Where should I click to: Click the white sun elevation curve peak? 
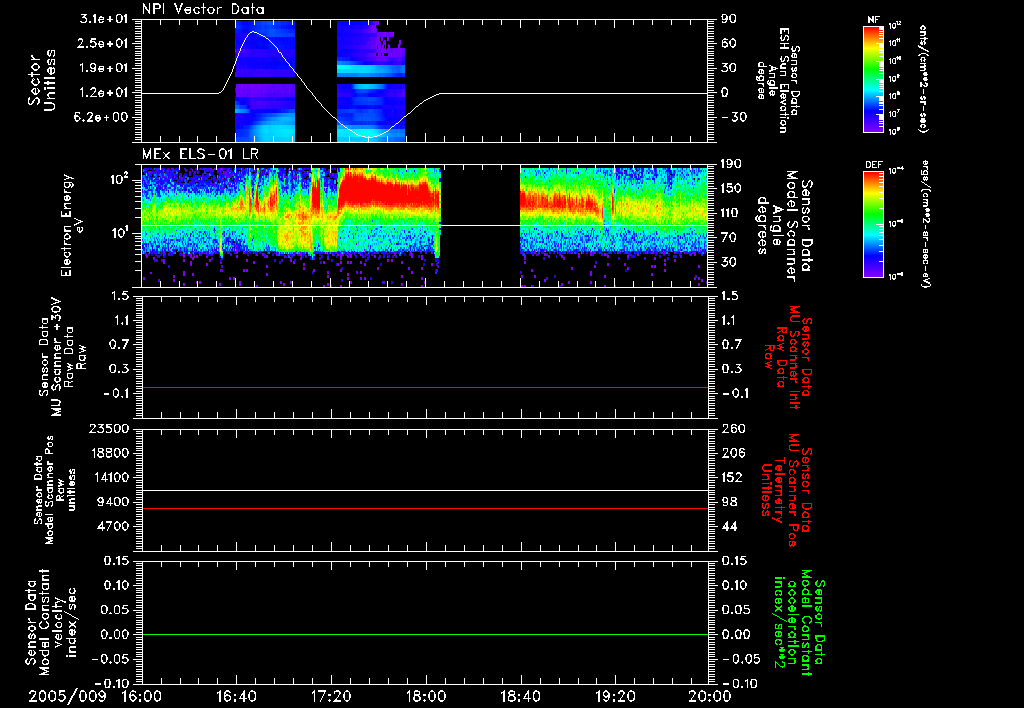[254, 31]
